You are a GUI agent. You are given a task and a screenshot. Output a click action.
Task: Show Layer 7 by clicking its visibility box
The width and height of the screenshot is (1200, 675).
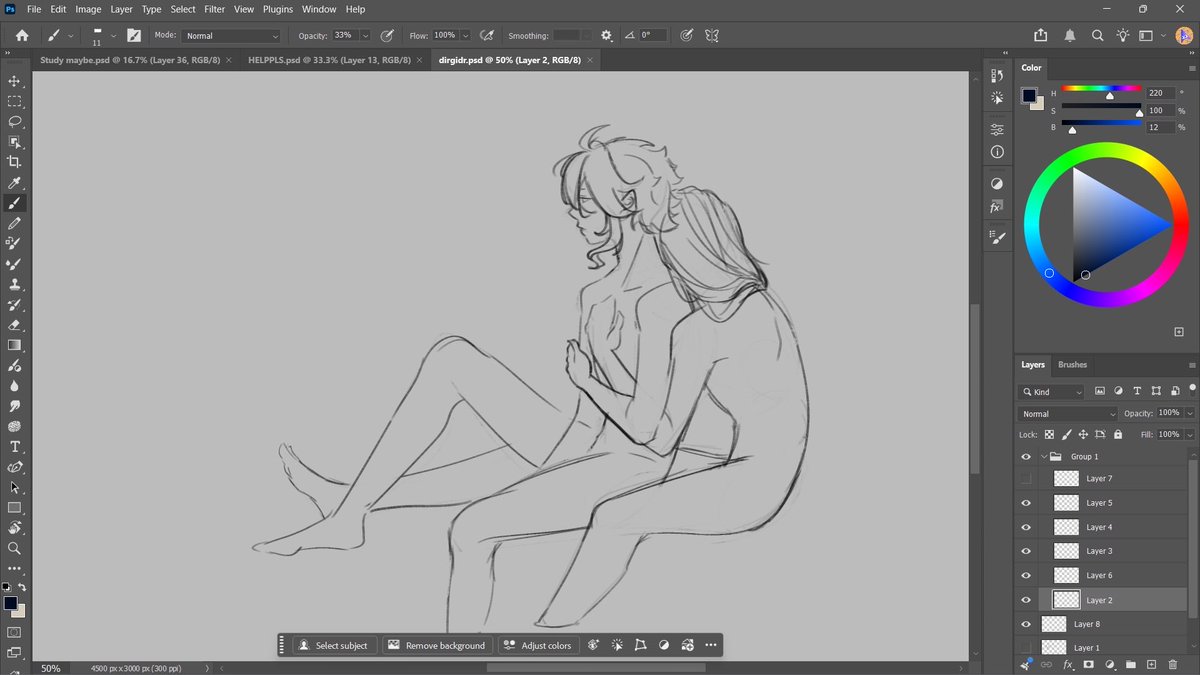pos(1026,479)
